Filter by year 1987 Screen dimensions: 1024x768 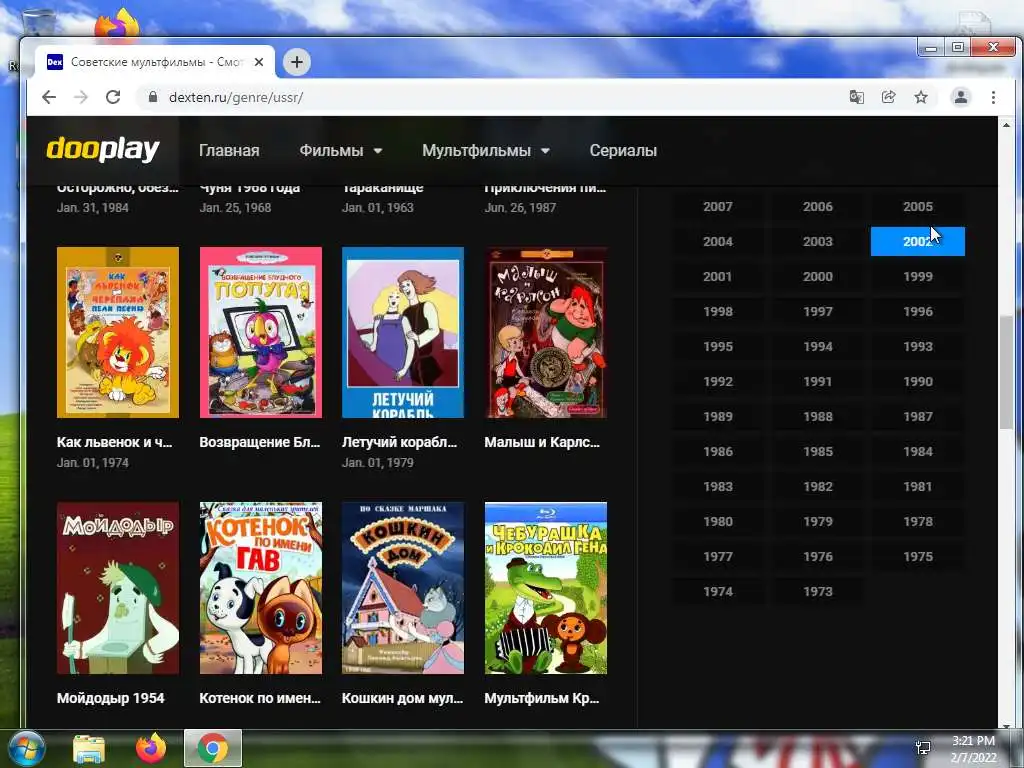918,417
